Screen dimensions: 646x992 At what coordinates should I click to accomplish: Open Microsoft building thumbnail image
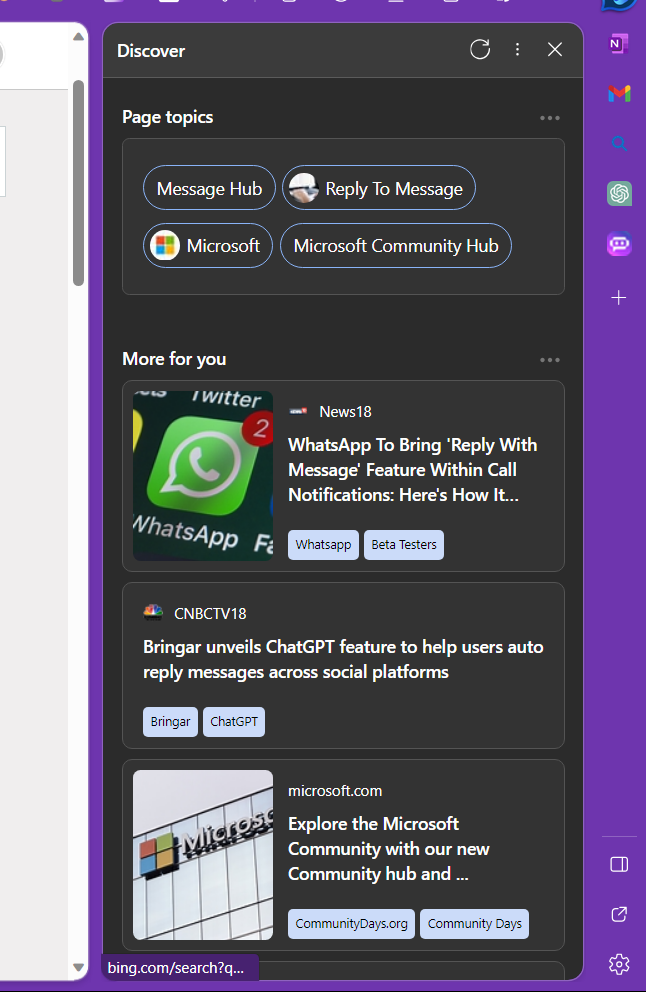pyautogui.click(x=203, y=855)
